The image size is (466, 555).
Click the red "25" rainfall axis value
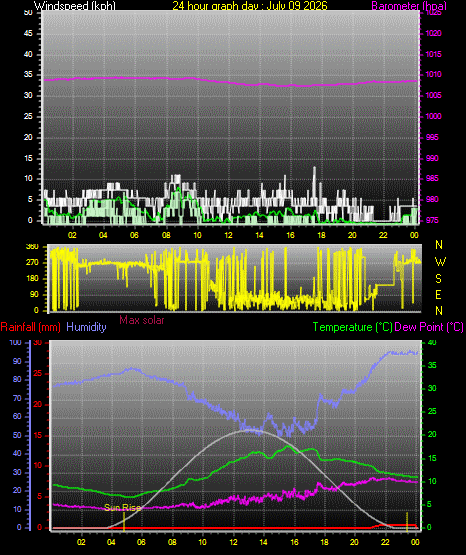pos(37,373)
